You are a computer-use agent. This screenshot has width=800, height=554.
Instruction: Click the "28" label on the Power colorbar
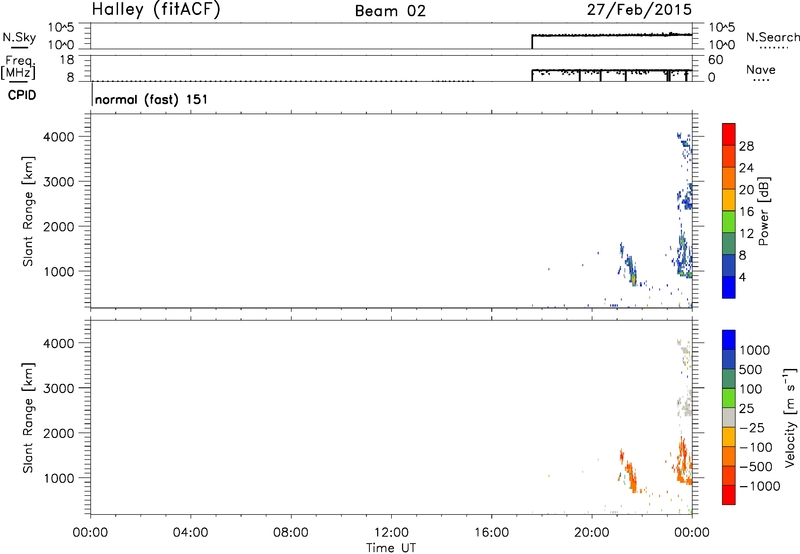[x=746, y=146]
